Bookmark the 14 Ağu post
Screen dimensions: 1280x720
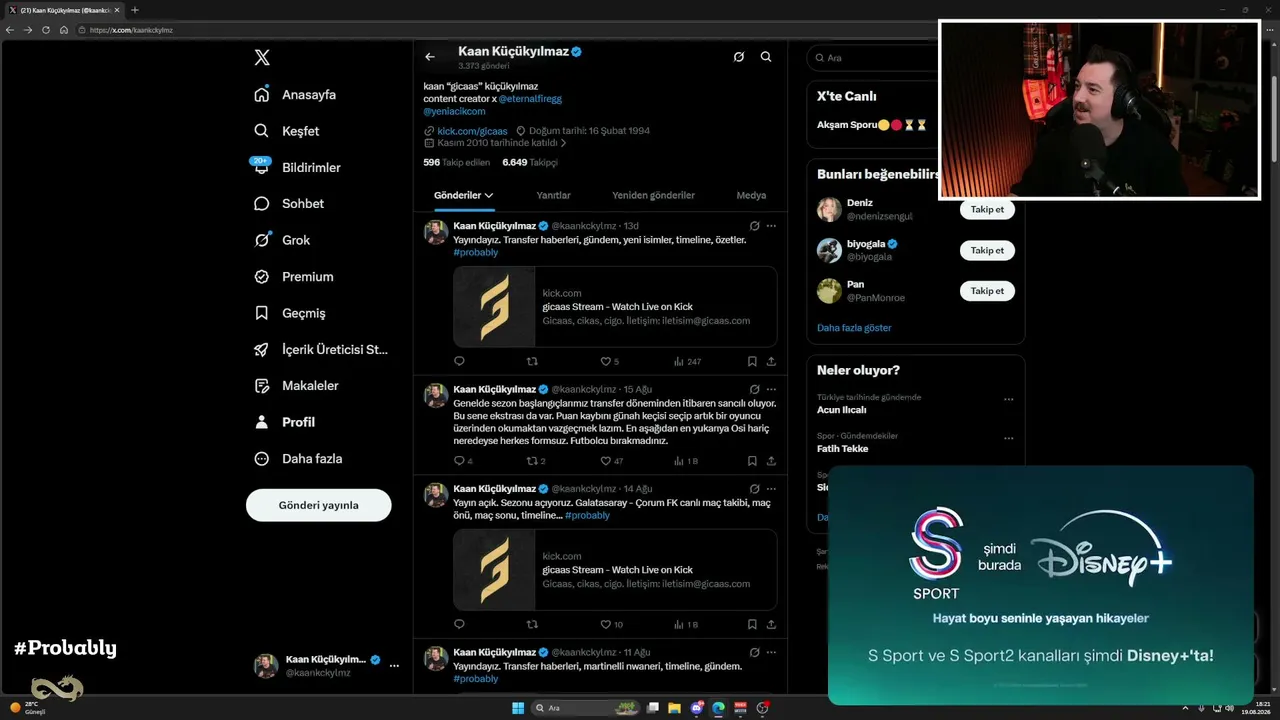[752, 624]
